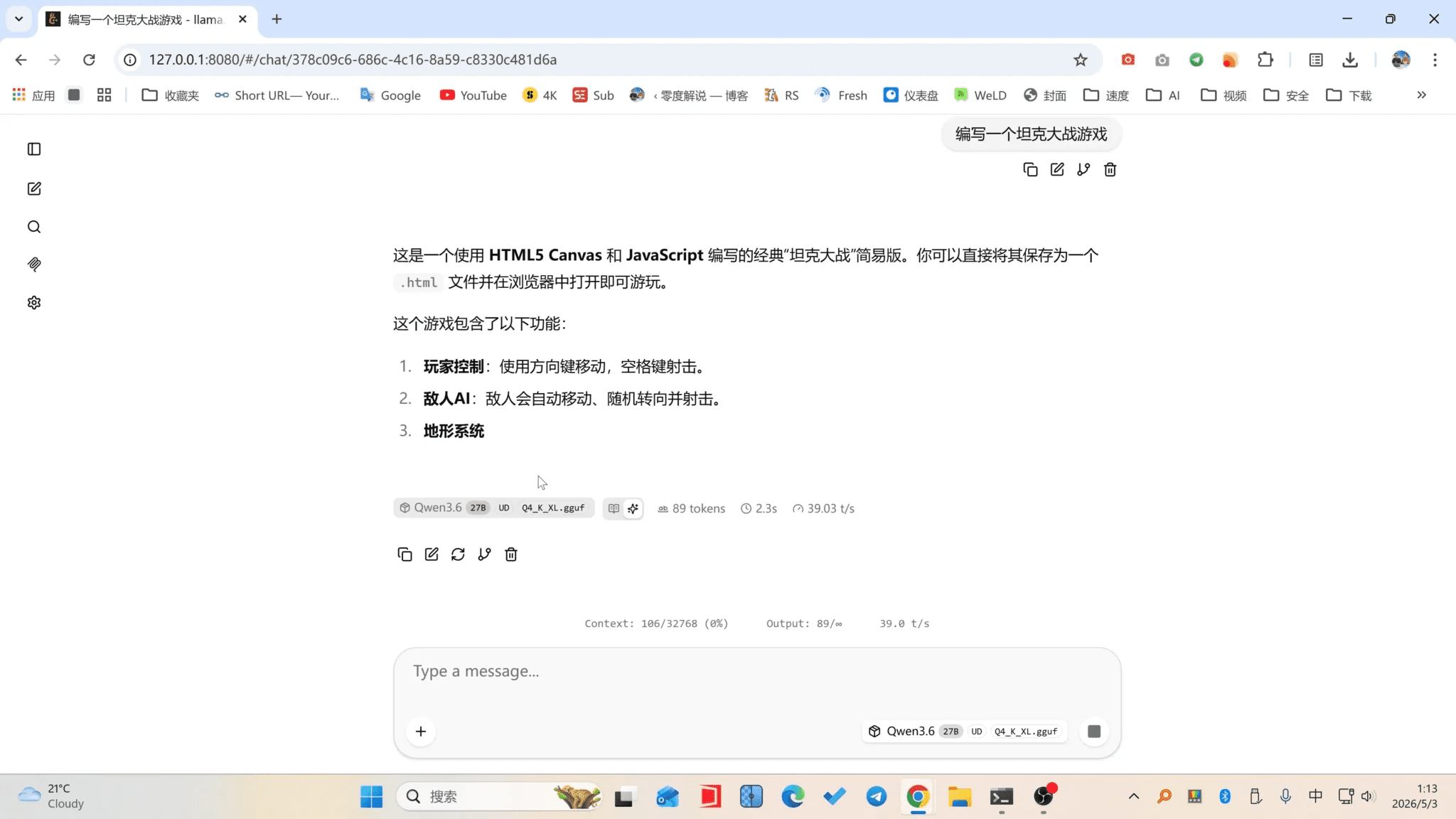Show hidden system tray icons
The width and height of the screenshot is (1456, 819).
pos(1134,796)
